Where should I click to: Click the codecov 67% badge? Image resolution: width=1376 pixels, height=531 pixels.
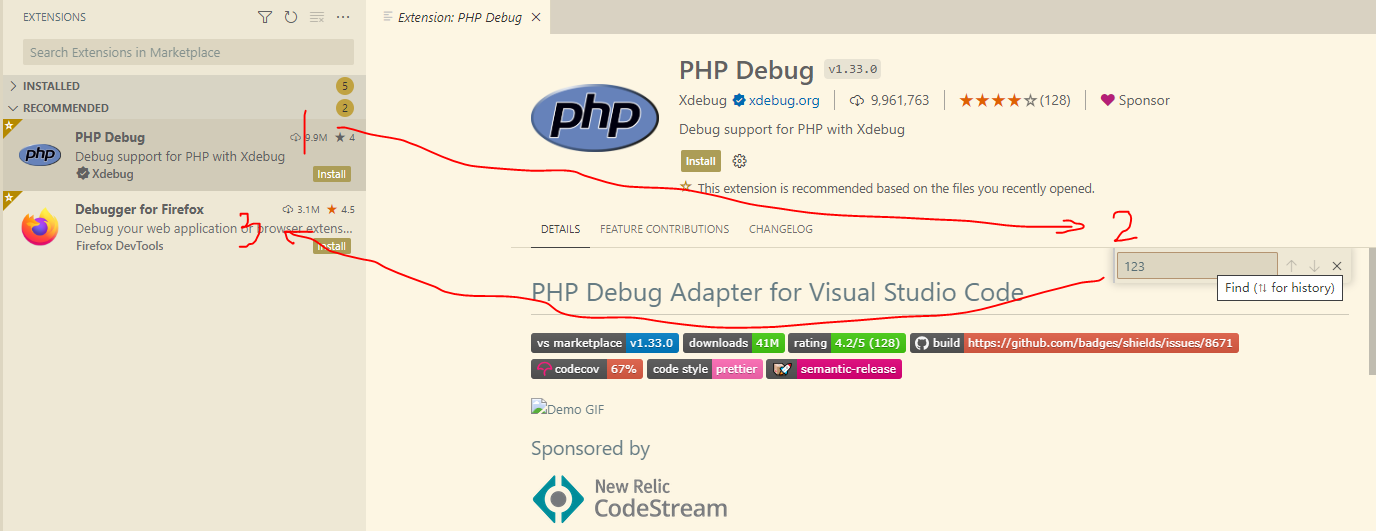tap(587, 369)
